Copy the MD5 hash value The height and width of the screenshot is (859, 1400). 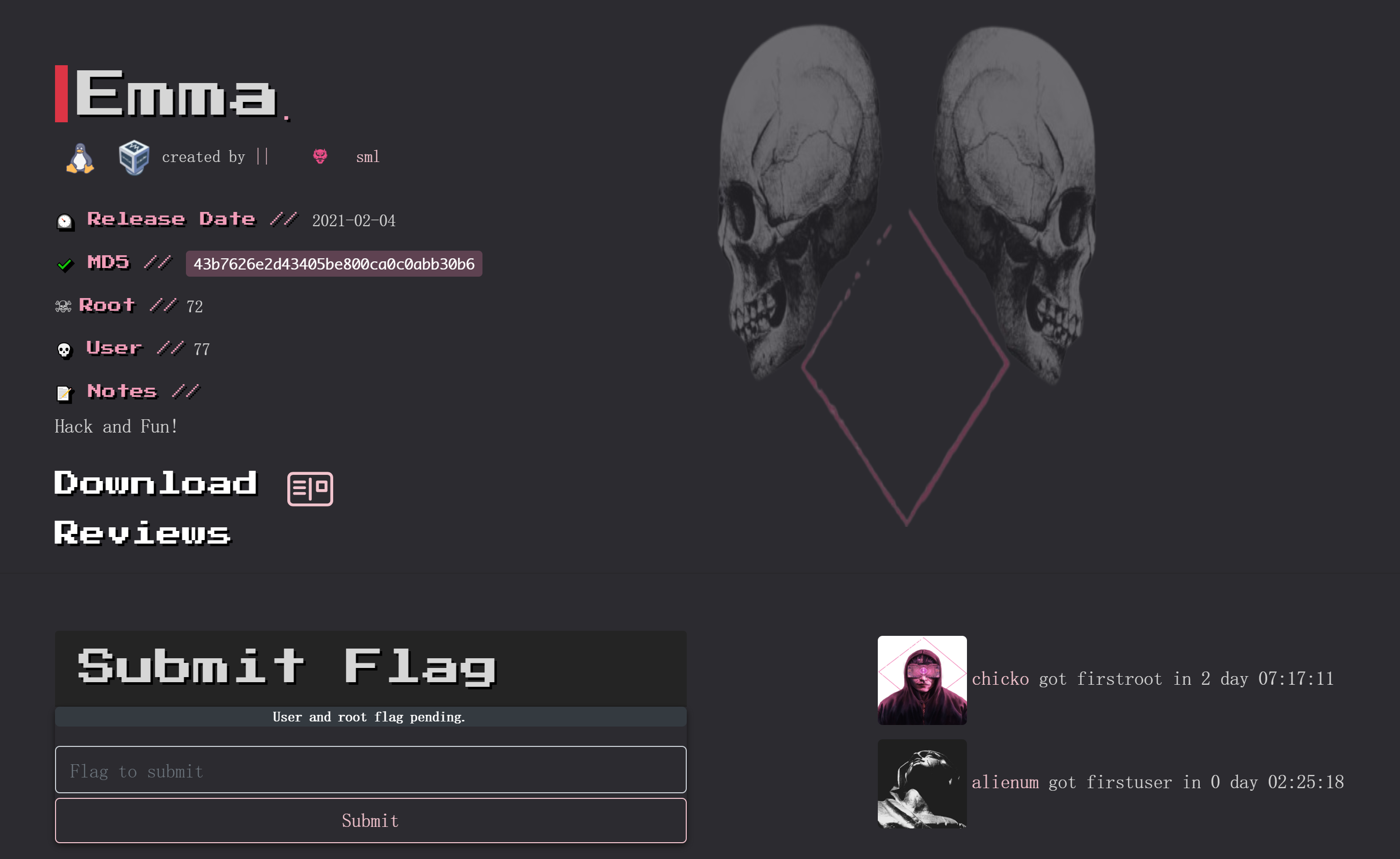pyautogui.click(x=334, y=263)
